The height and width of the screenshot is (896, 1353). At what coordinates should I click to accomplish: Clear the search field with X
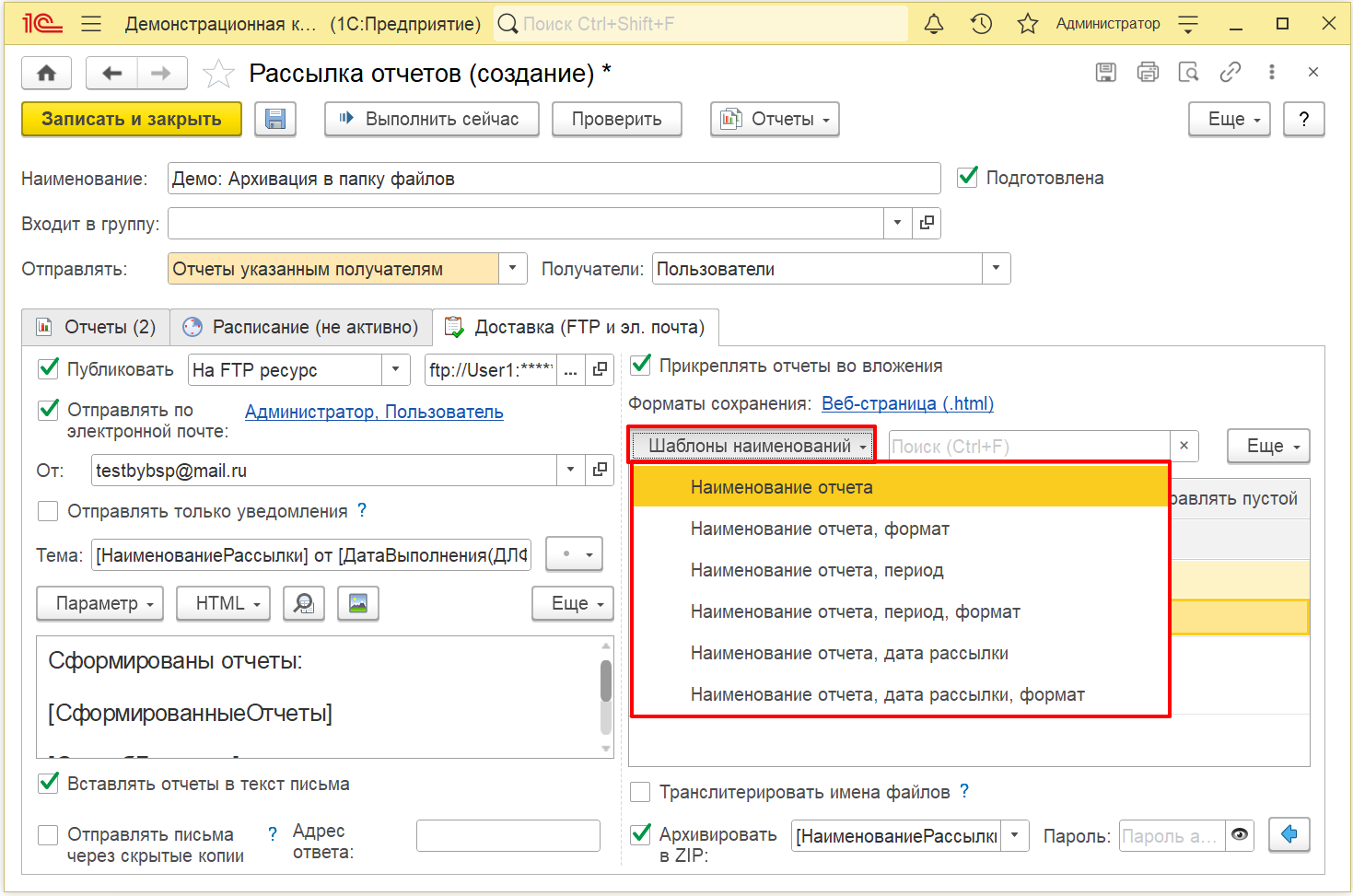pyautogui.click(x=1184, y=446)
